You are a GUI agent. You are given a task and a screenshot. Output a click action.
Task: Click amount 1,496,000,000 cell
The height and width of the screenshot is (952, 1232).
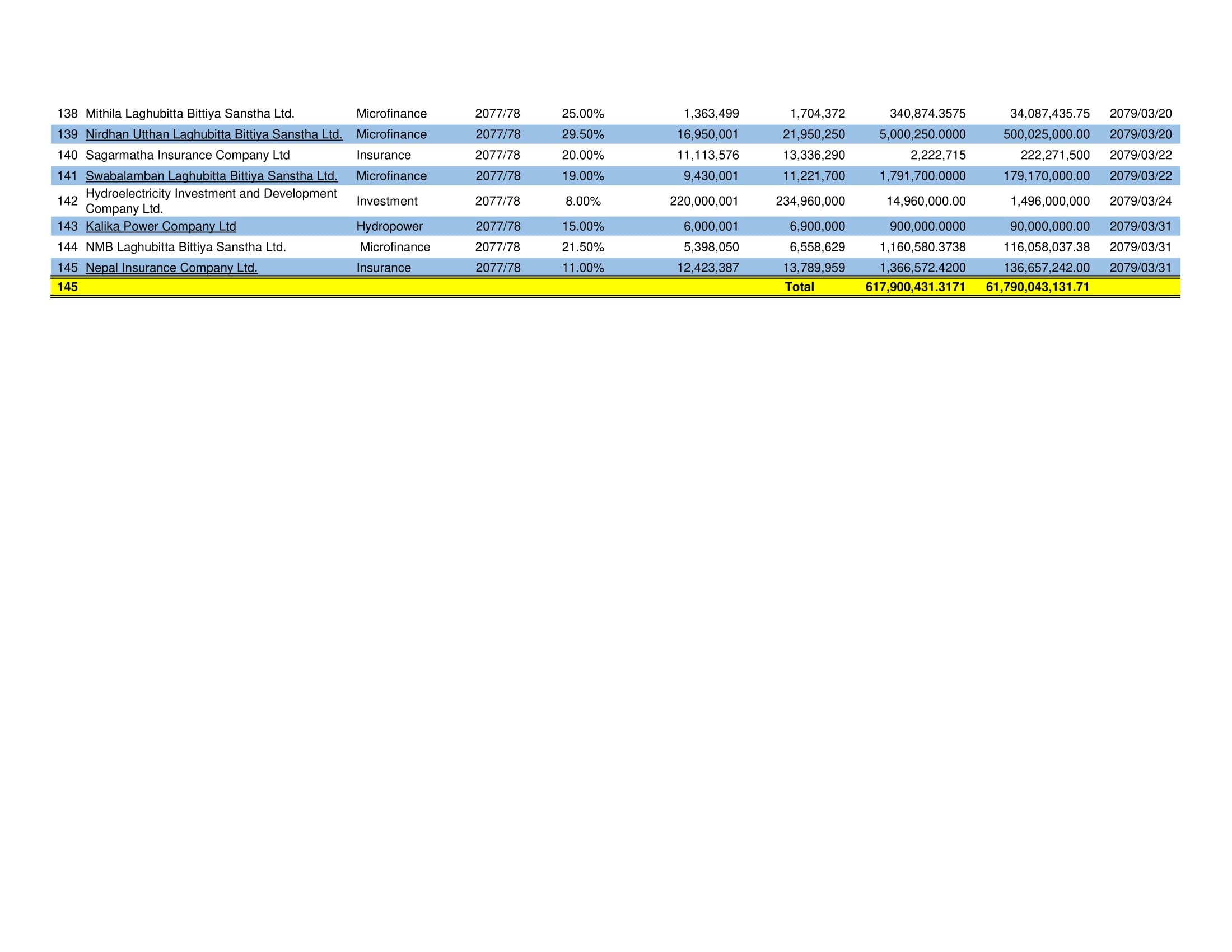[x=1050, y=201]
